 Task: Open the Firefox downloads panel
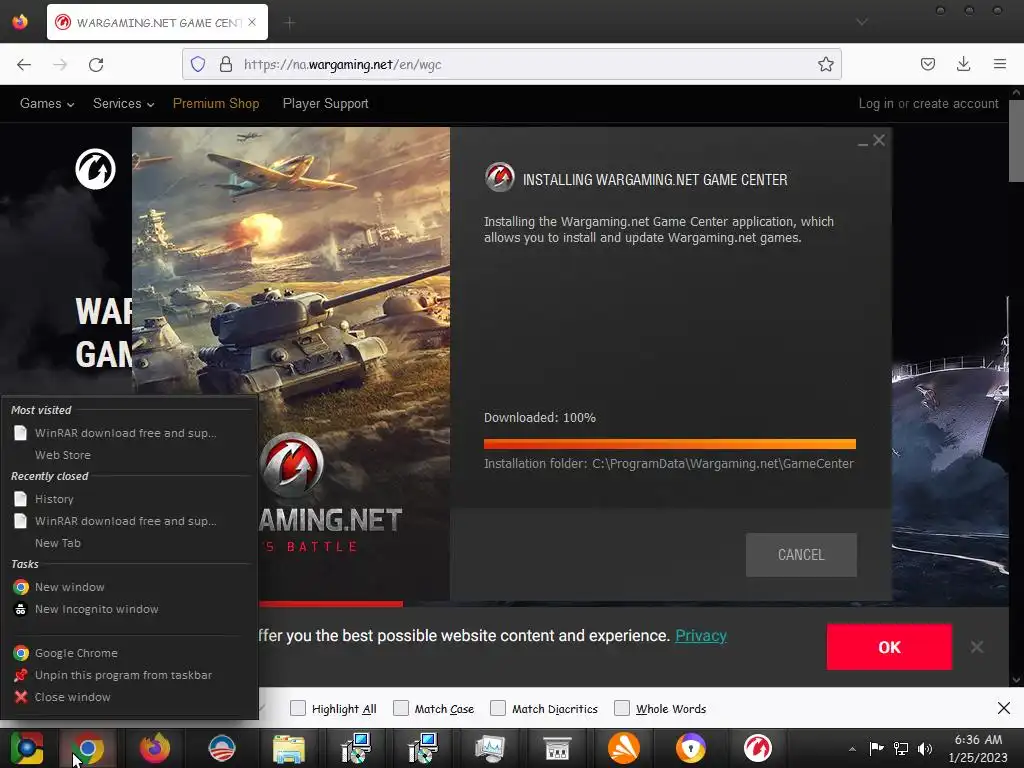click(x=963, y=64)
